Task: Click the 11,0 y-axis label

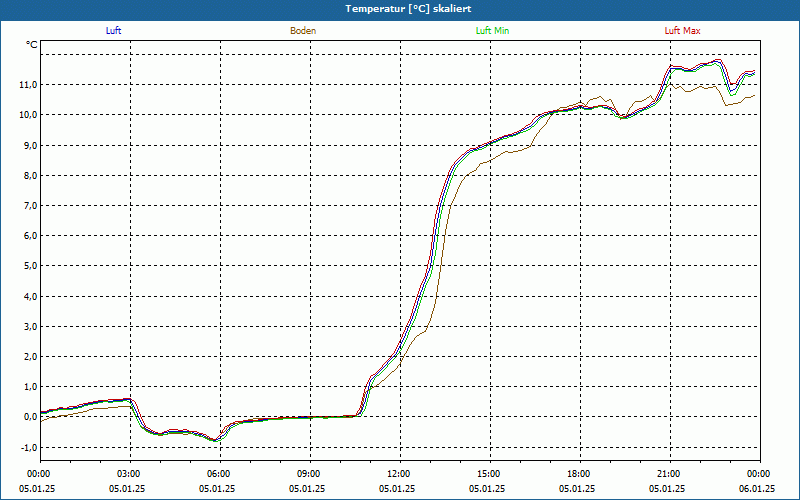Action: pos(28,85)
